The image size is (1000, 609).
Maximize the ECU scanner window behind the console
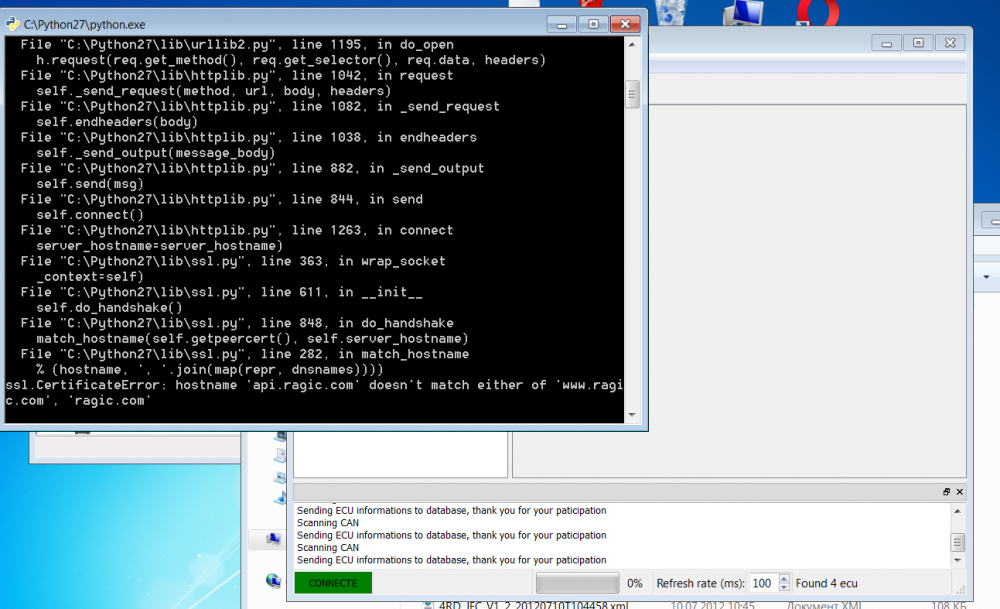tap(918, 43)
